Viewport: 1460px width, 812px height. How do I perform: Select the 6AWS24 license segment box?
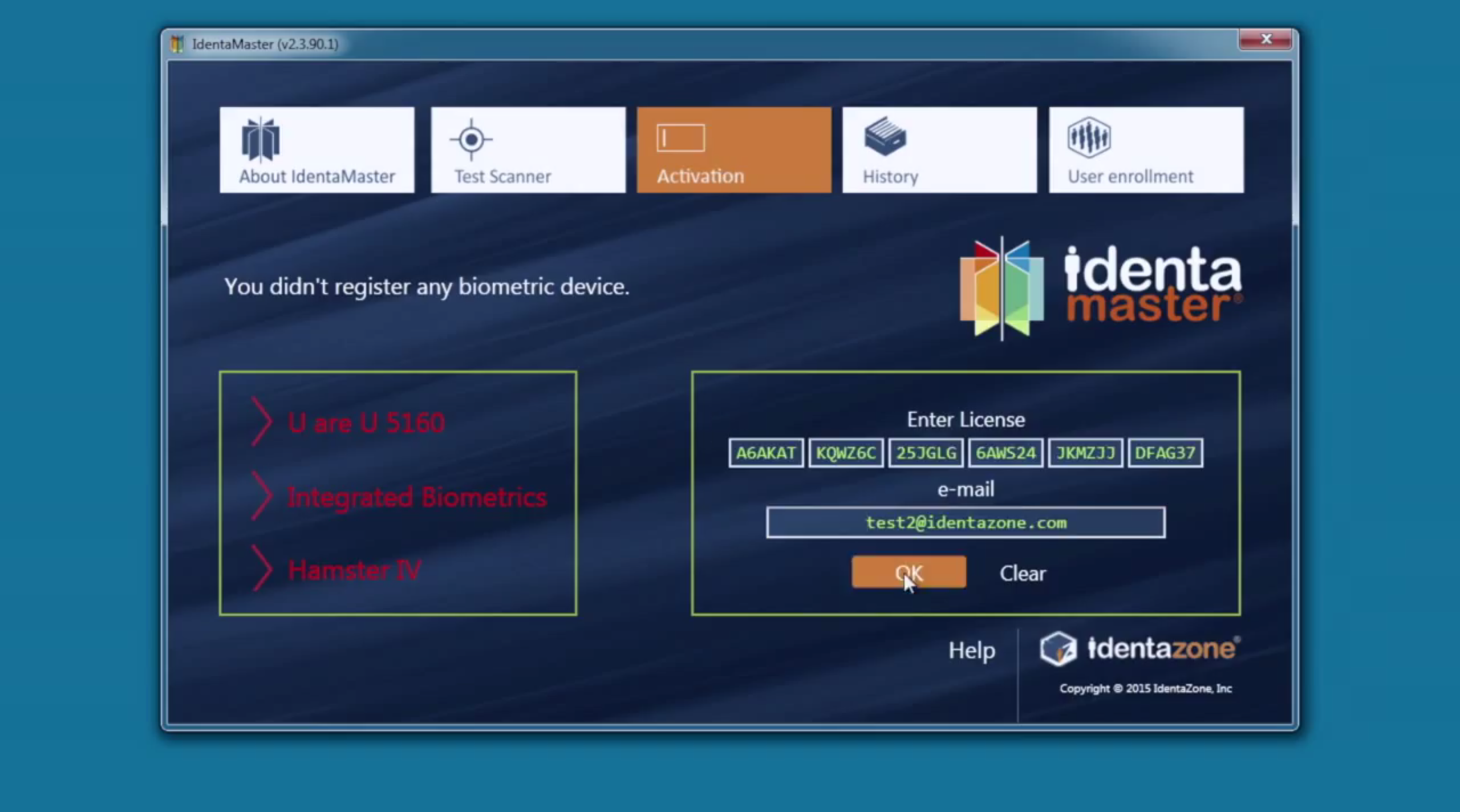pyautogui.click(x=1005, y=453)
